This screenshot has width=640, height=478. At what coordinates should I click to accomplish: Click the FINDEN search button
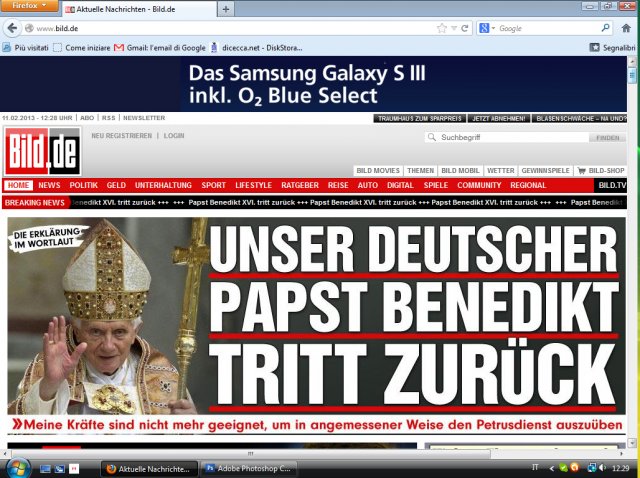click(607, 138)
